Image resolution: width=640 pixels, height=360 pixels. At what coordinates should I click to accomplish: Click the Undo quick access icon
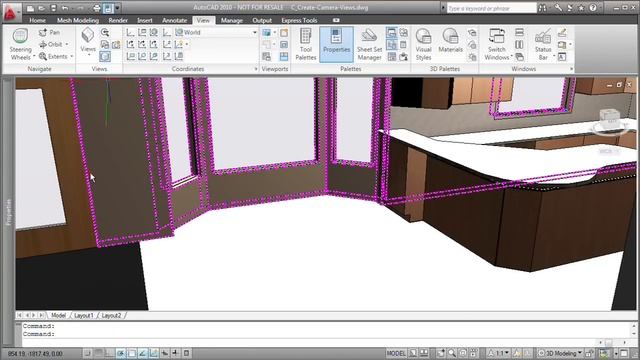click(x=65, y=8)
